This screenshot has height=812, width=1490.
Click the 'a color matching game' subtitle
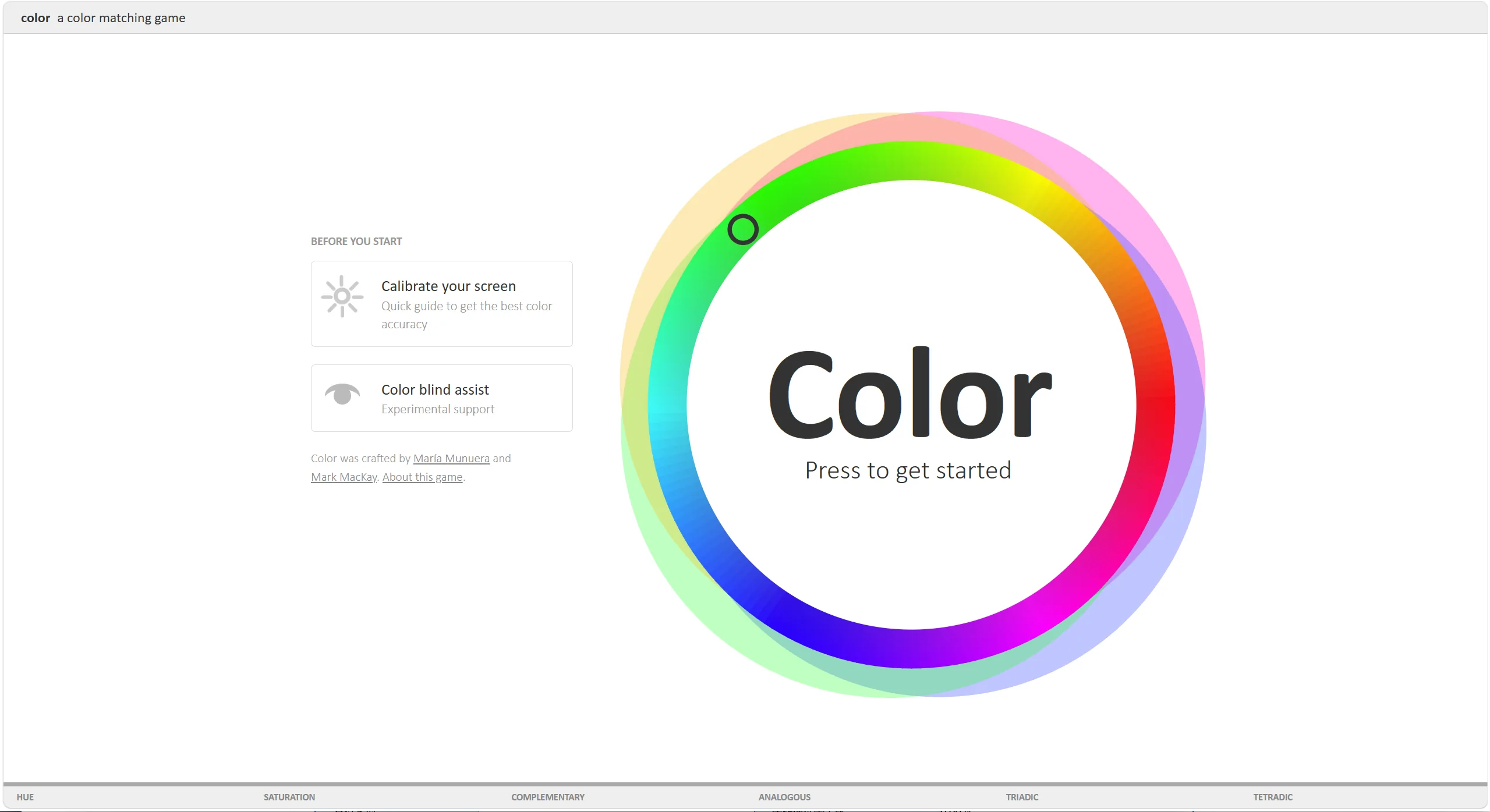(121, 18)
